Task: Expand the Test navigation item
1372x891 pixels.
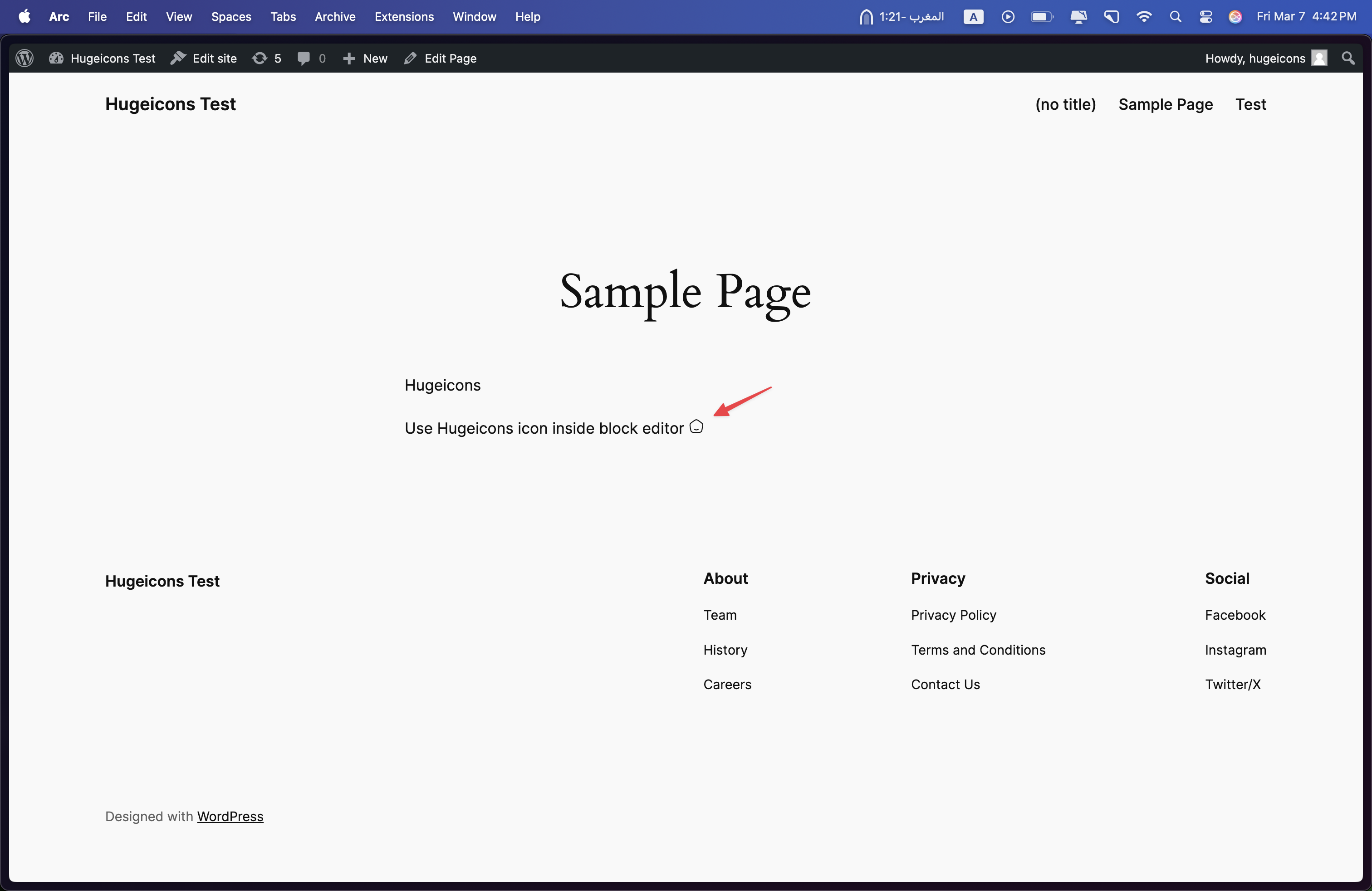Action: point(1251,104)
